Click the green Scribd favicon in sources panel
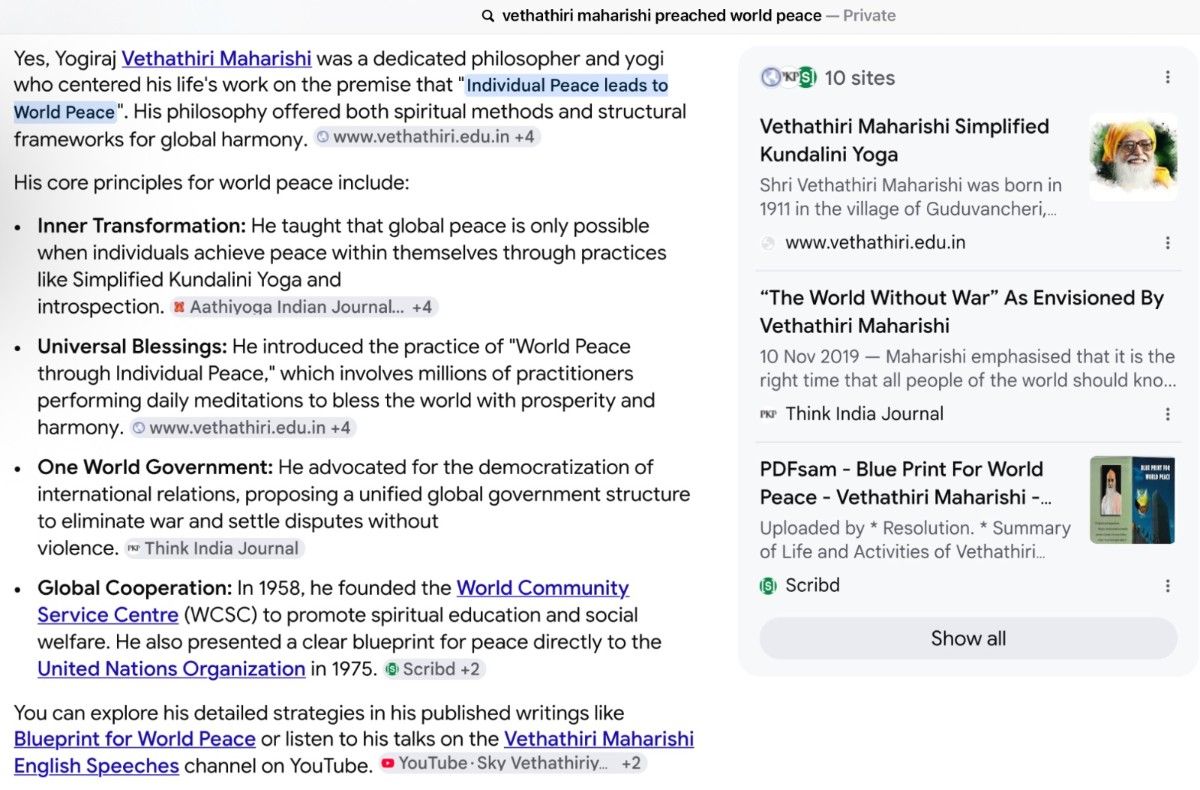 click(x=768, y=586)
